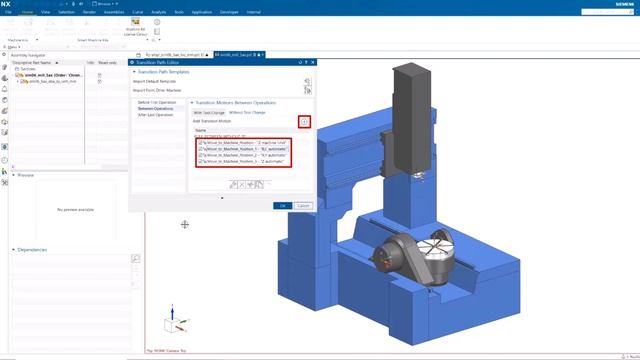Click the delete X icon below the motion list
Viewport: 640px width, 360px height.
[x=242, y=185]
